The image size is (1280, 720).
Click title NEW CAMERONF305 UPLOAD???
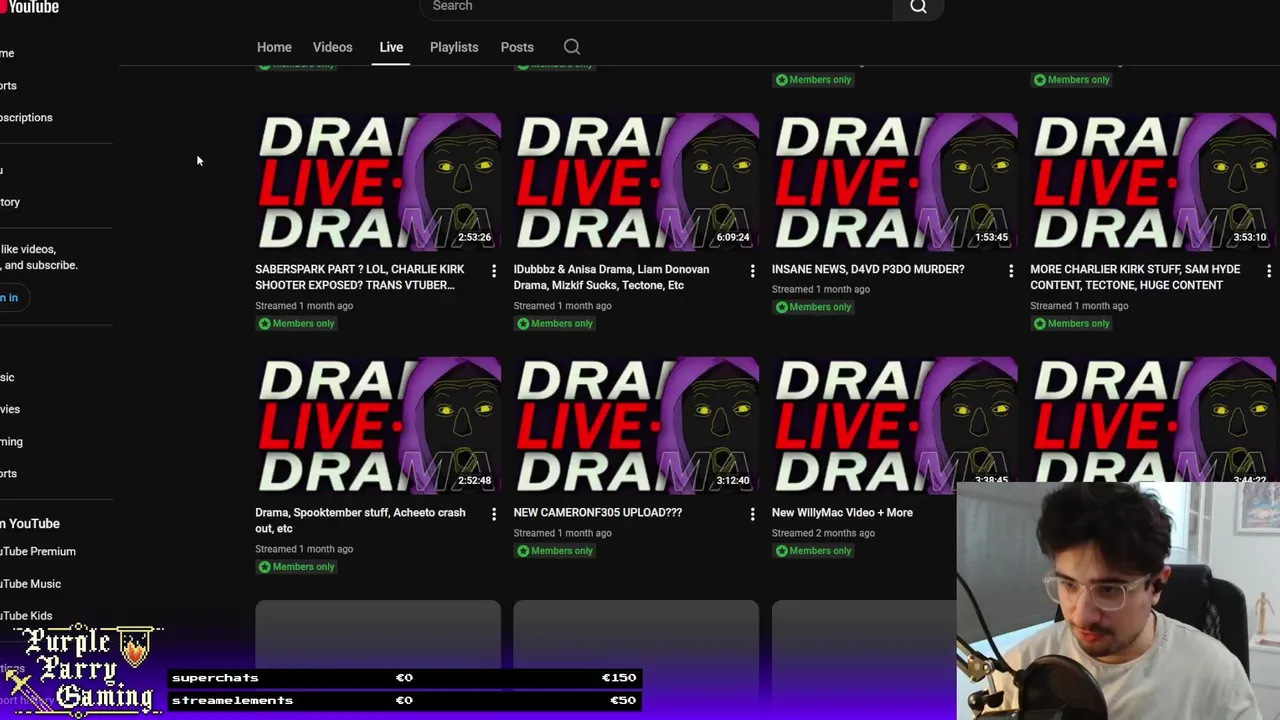click(598, 512)
